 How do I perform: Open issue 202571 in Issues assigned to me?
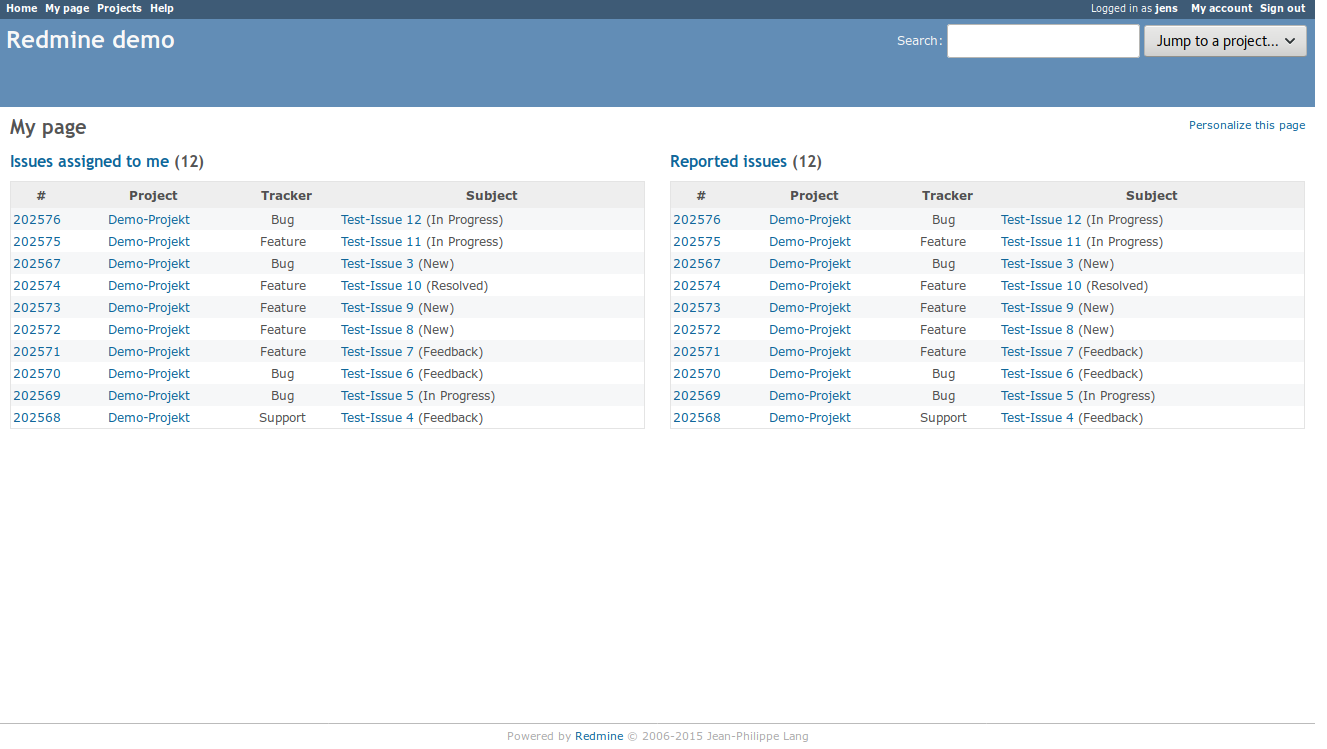(x=37, y=352)
